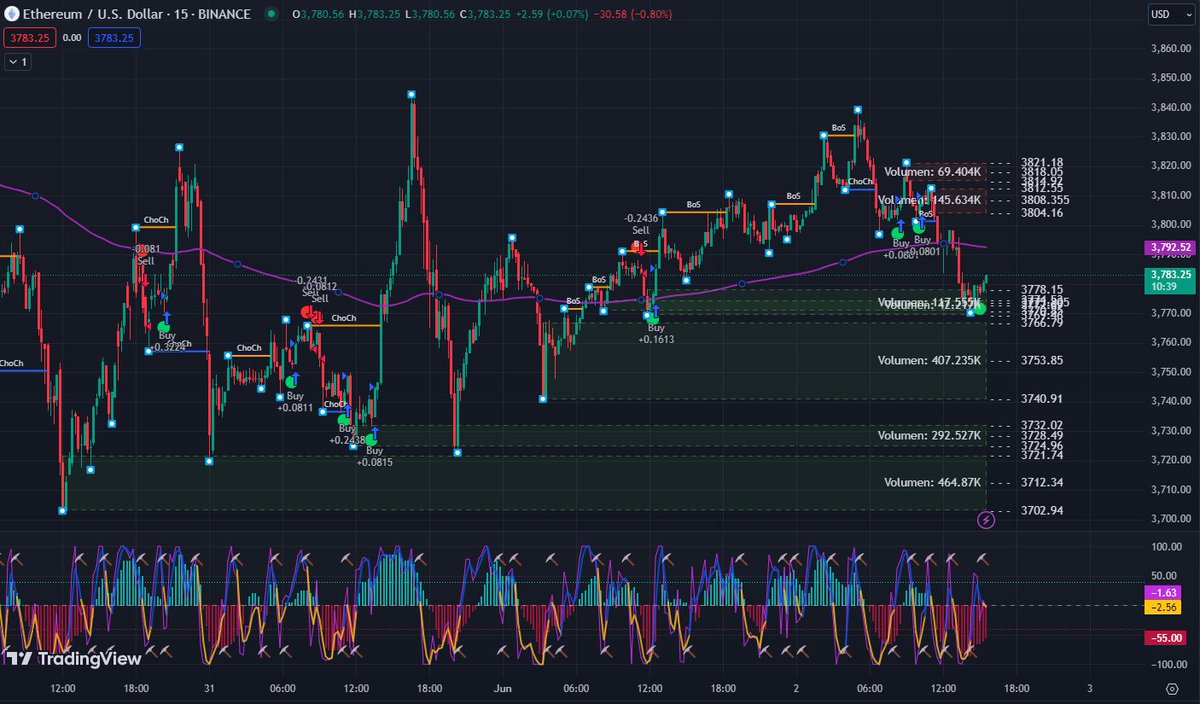Click the purple lightning bolt icon

986,519
